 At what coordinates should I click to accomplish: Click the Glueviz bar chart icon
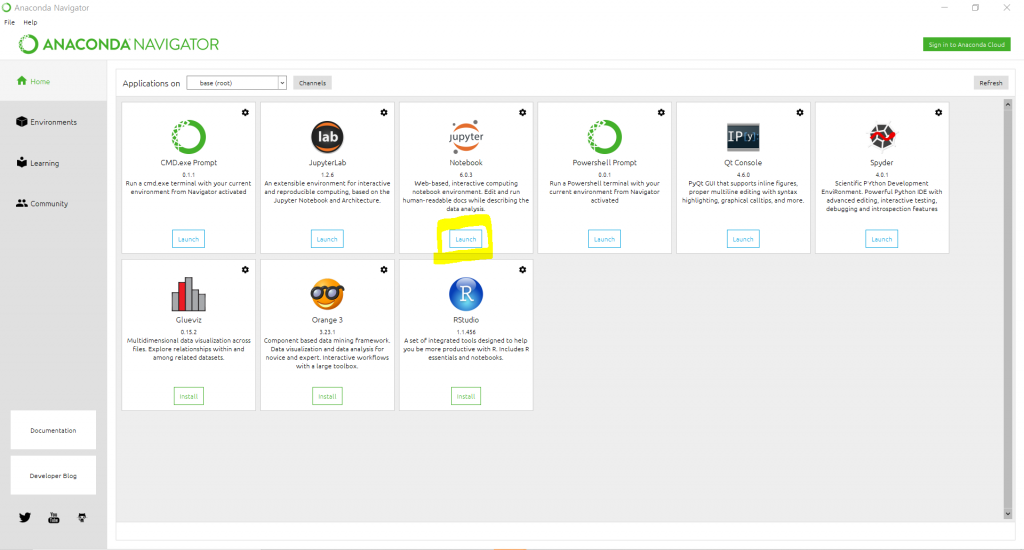tap(189, 294)
